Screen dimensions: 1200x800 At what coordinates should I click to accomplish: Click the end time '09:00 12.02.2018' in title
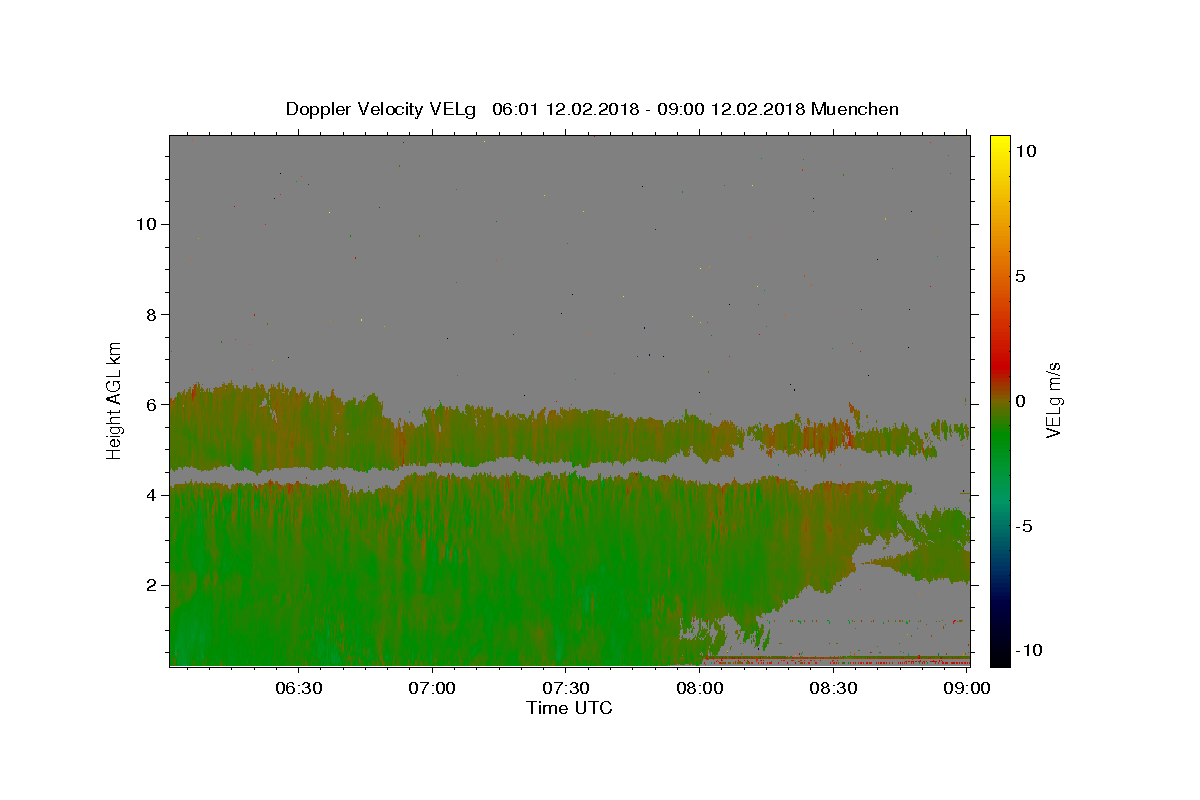[x=732, y=109]
